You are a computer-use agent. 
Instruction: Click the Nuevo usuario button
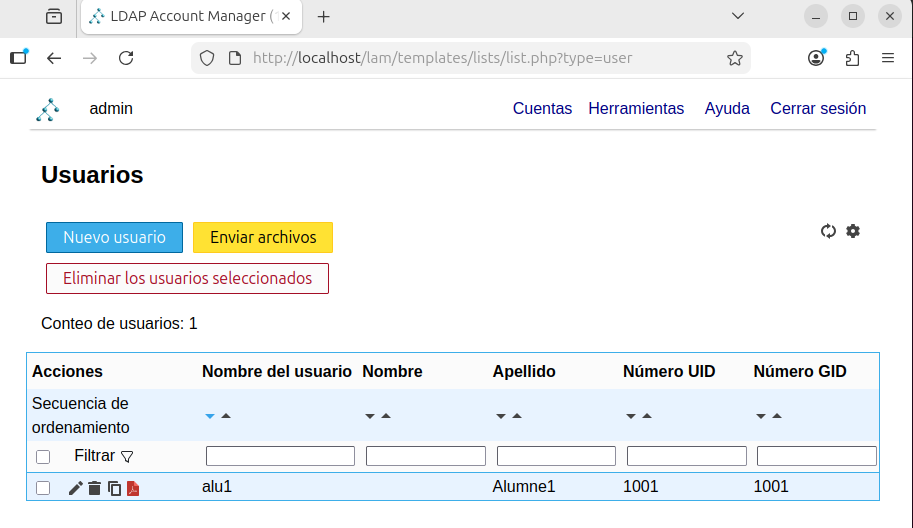(114, 238)
